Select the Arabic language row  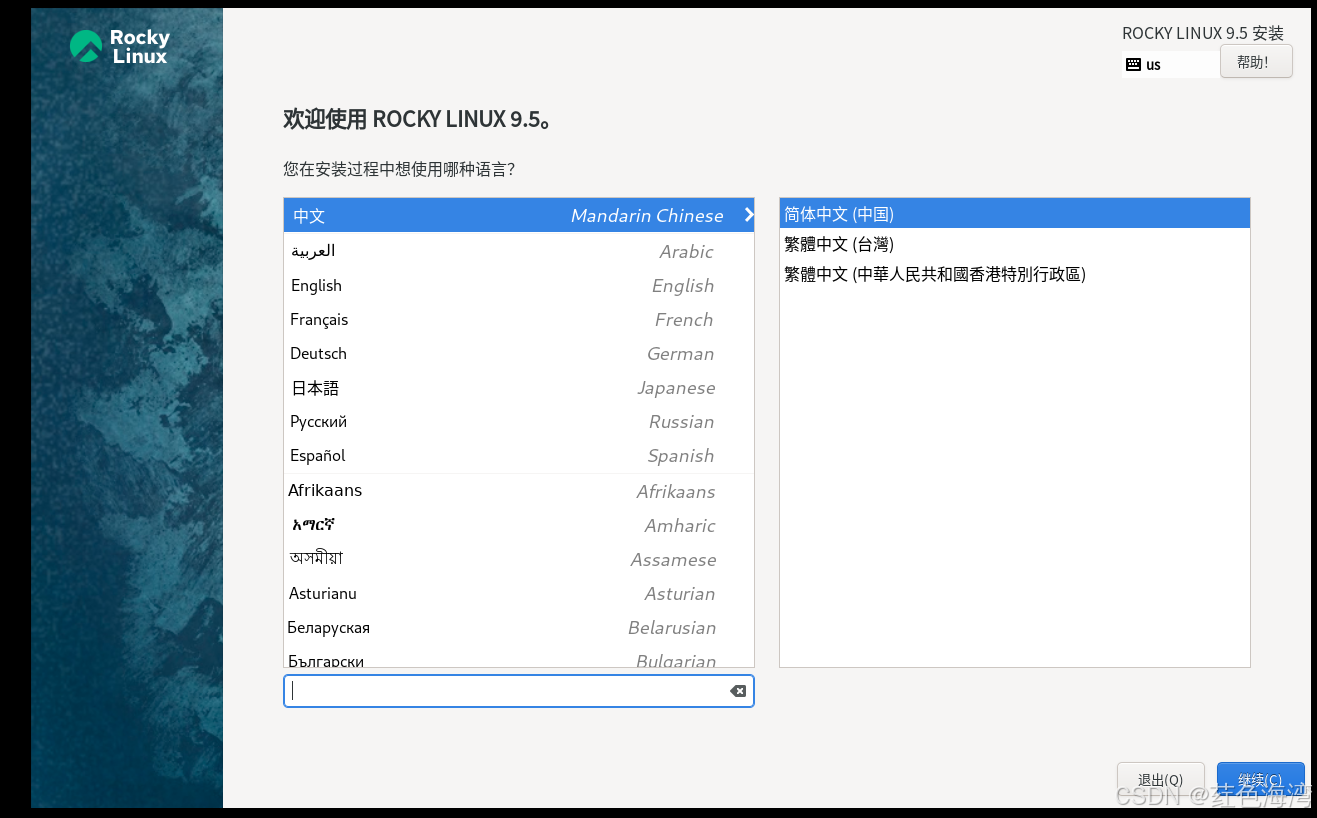pos(518,251)
